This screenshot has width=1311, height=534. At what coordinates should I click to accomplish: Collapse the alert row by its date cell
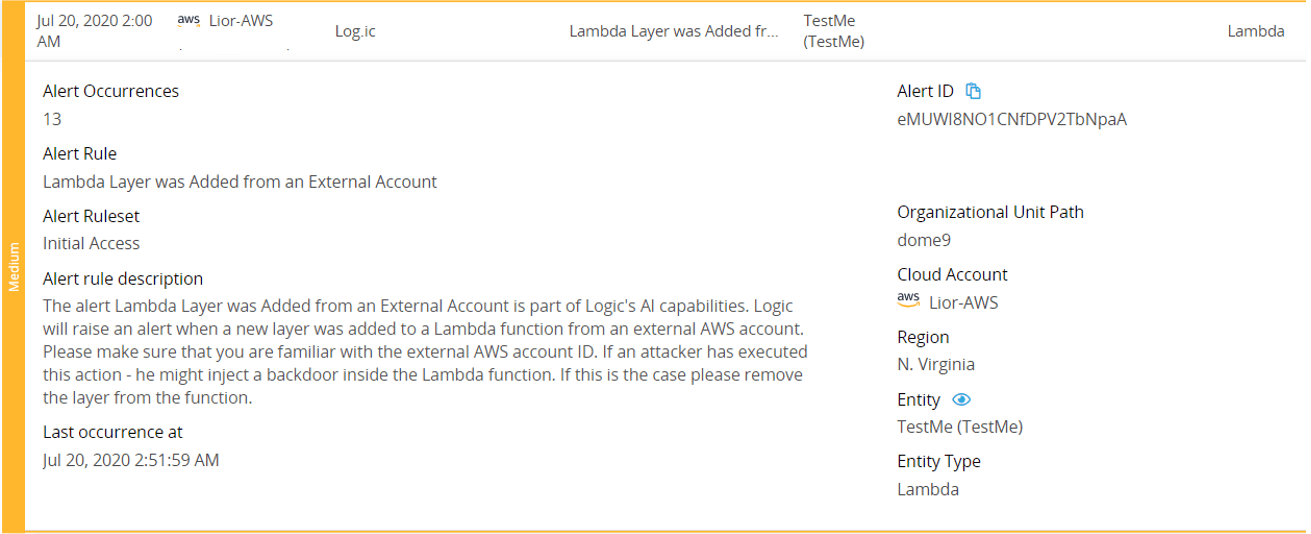(95, 31)
